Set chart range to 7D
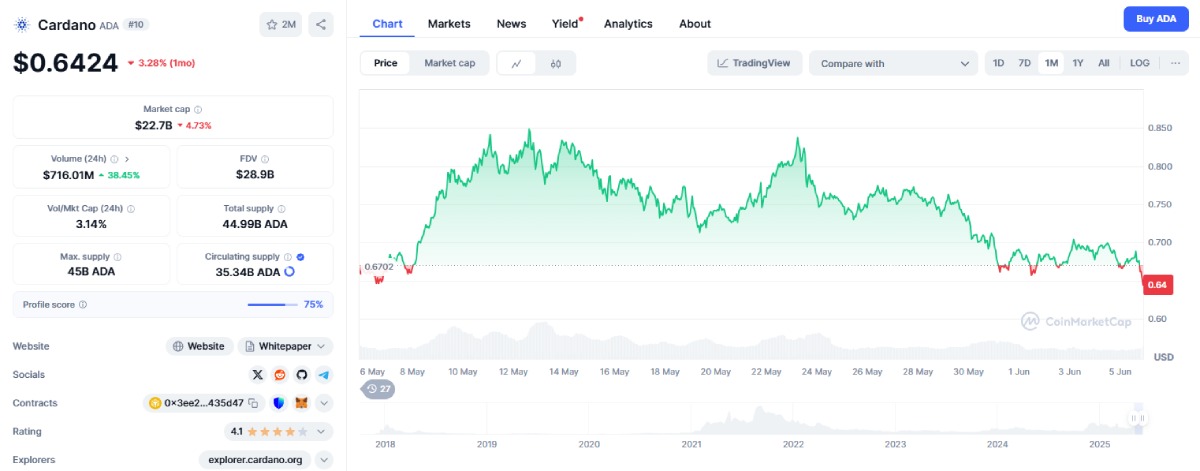 point(1024,63)
